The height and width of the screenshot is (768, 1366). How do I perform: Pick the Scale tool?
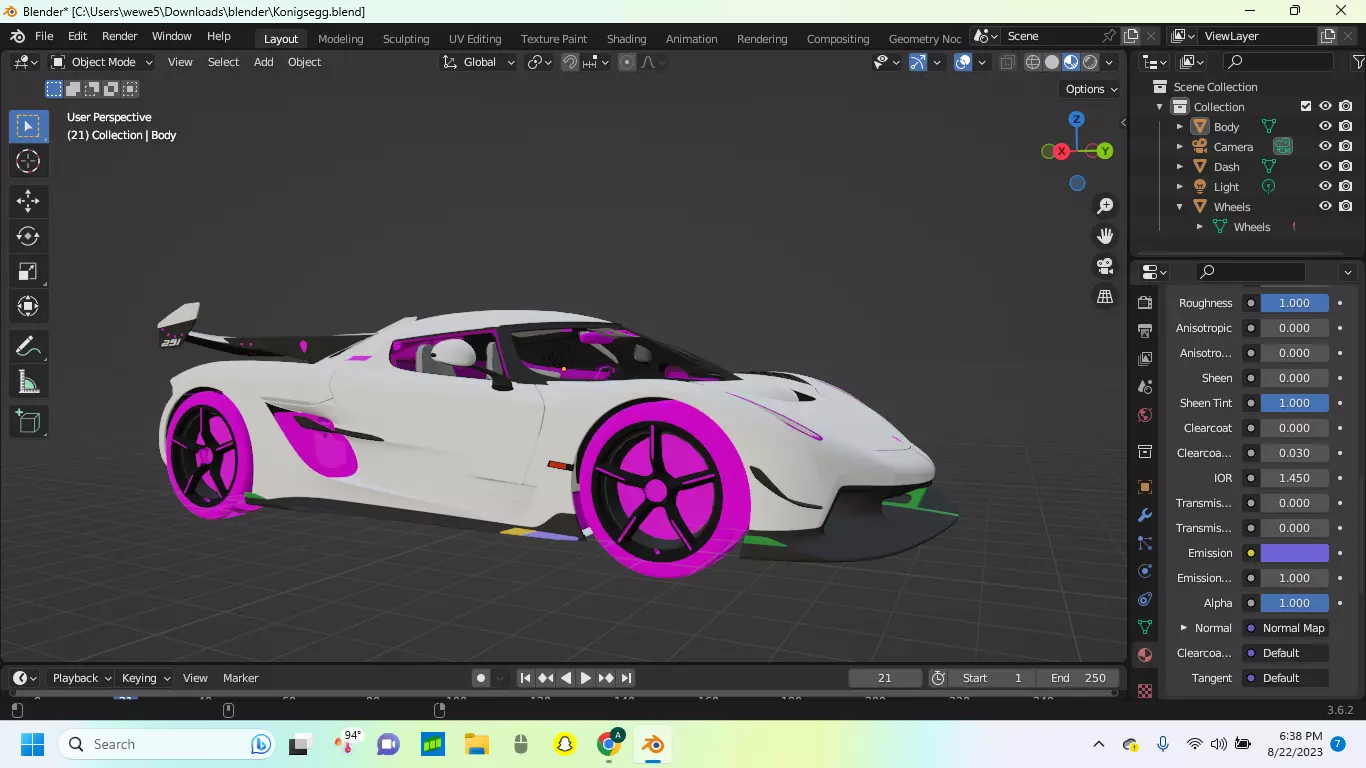tap(28, 271)
